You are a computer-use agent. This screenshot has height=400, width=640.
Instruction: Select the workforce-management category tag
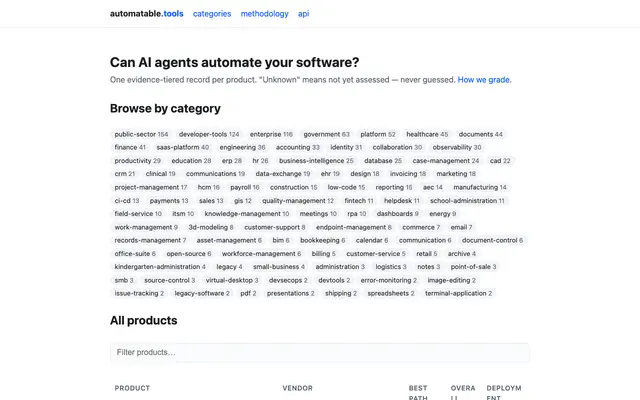coord(261,254)
